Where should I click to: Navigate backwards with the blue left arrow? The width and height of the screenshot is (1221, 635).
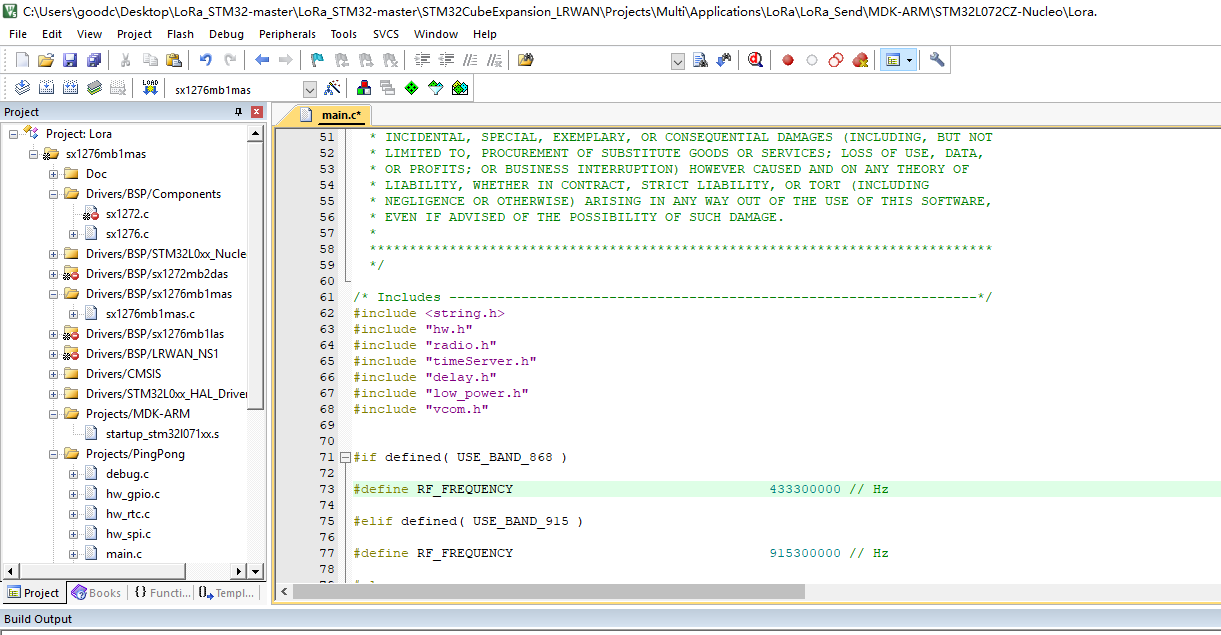tap(262, 60)
